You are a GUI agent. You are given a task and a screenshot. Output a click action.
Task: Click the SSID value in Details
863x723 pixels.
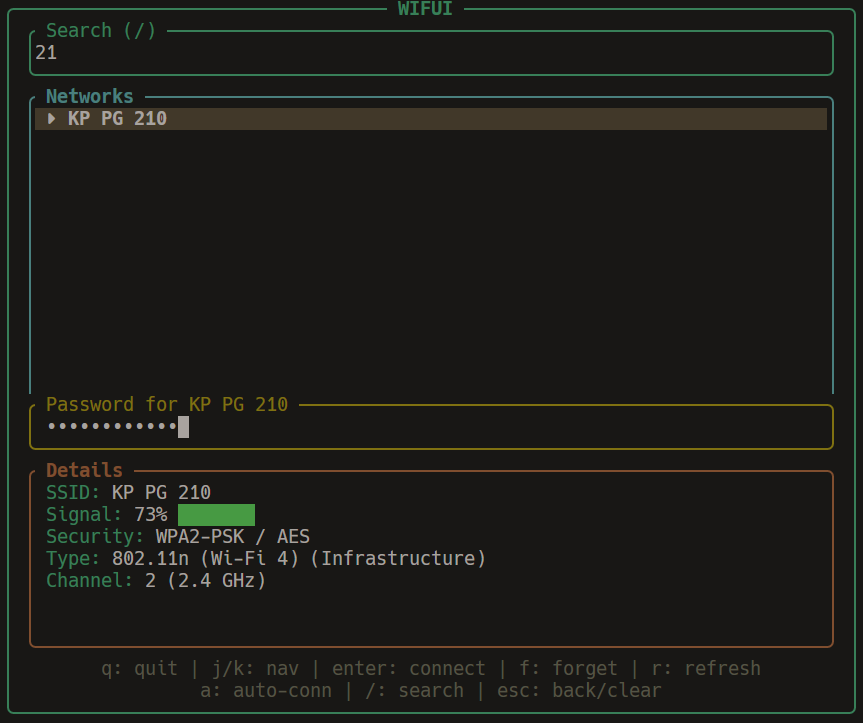point(161,492)
